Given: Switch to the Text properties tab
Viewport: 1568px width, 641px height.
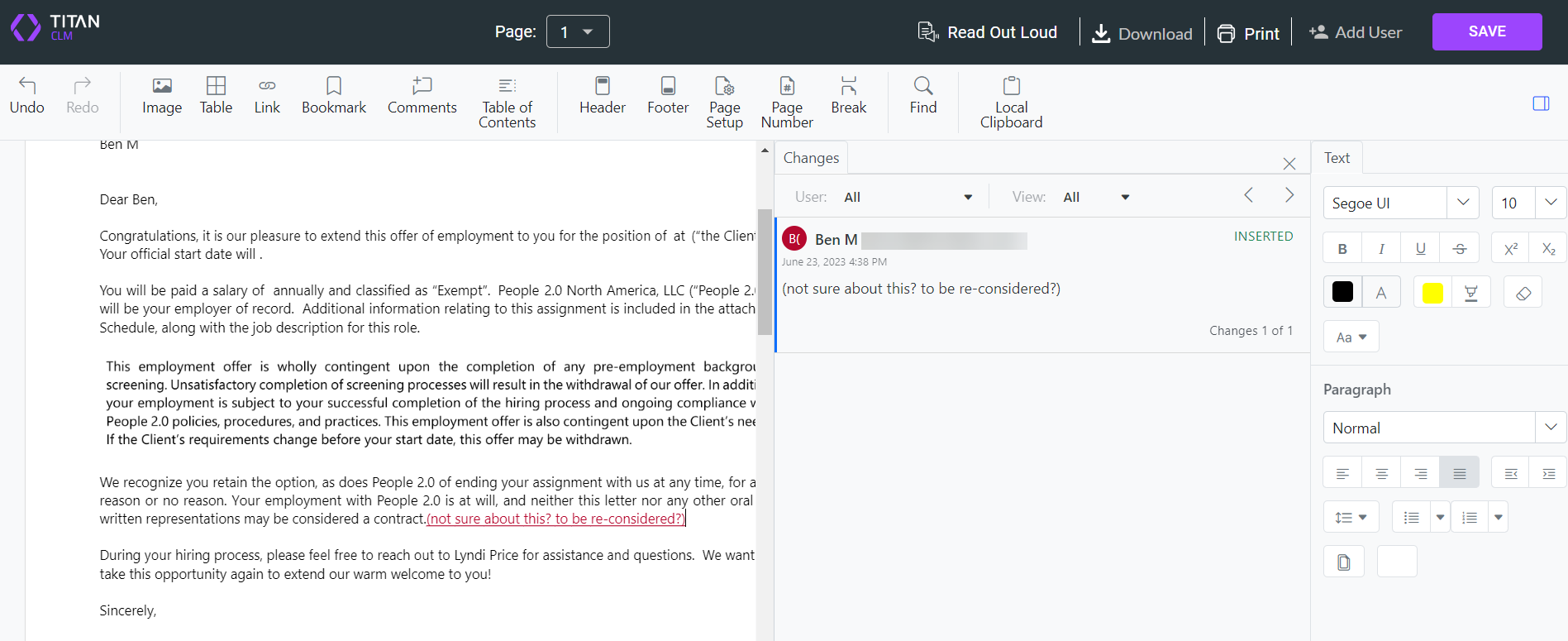Looking at the screenshot, I should pyautogui.click(x=1337, y=158).
